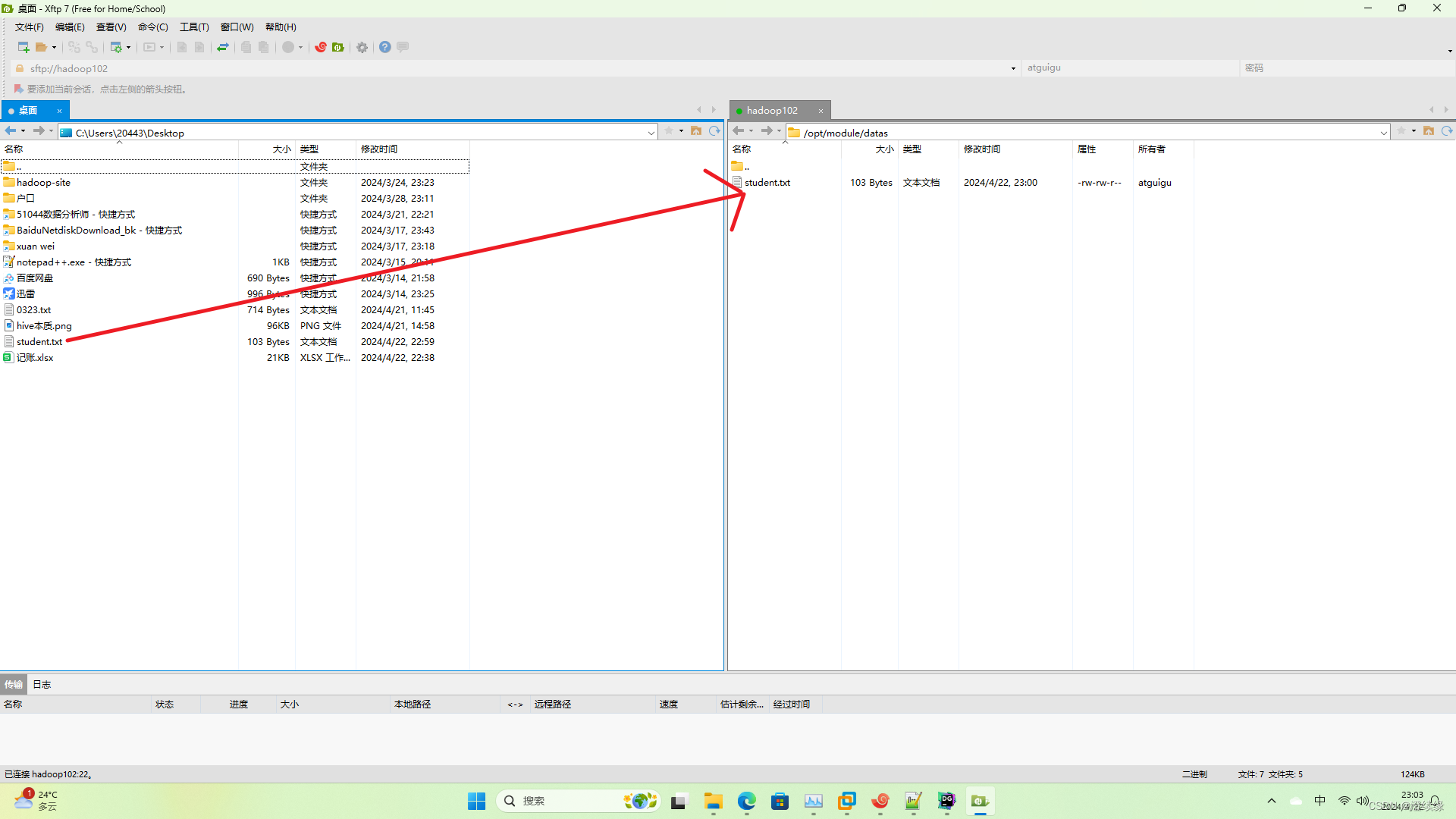Go back in the local pane
The height and width of the screenshot is (819, 1456).
pyautogui.click(x=11, y=131)
